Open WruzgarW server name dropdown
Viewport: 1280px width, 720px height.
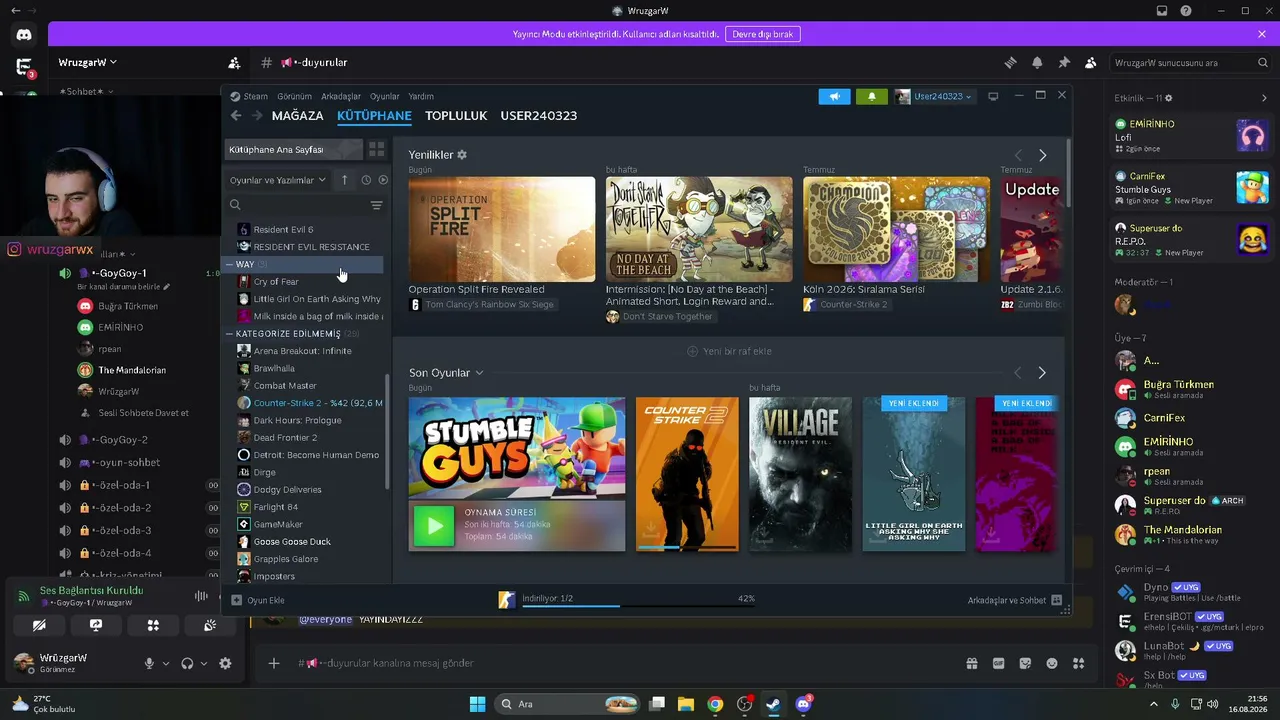[x=88, y=62]
